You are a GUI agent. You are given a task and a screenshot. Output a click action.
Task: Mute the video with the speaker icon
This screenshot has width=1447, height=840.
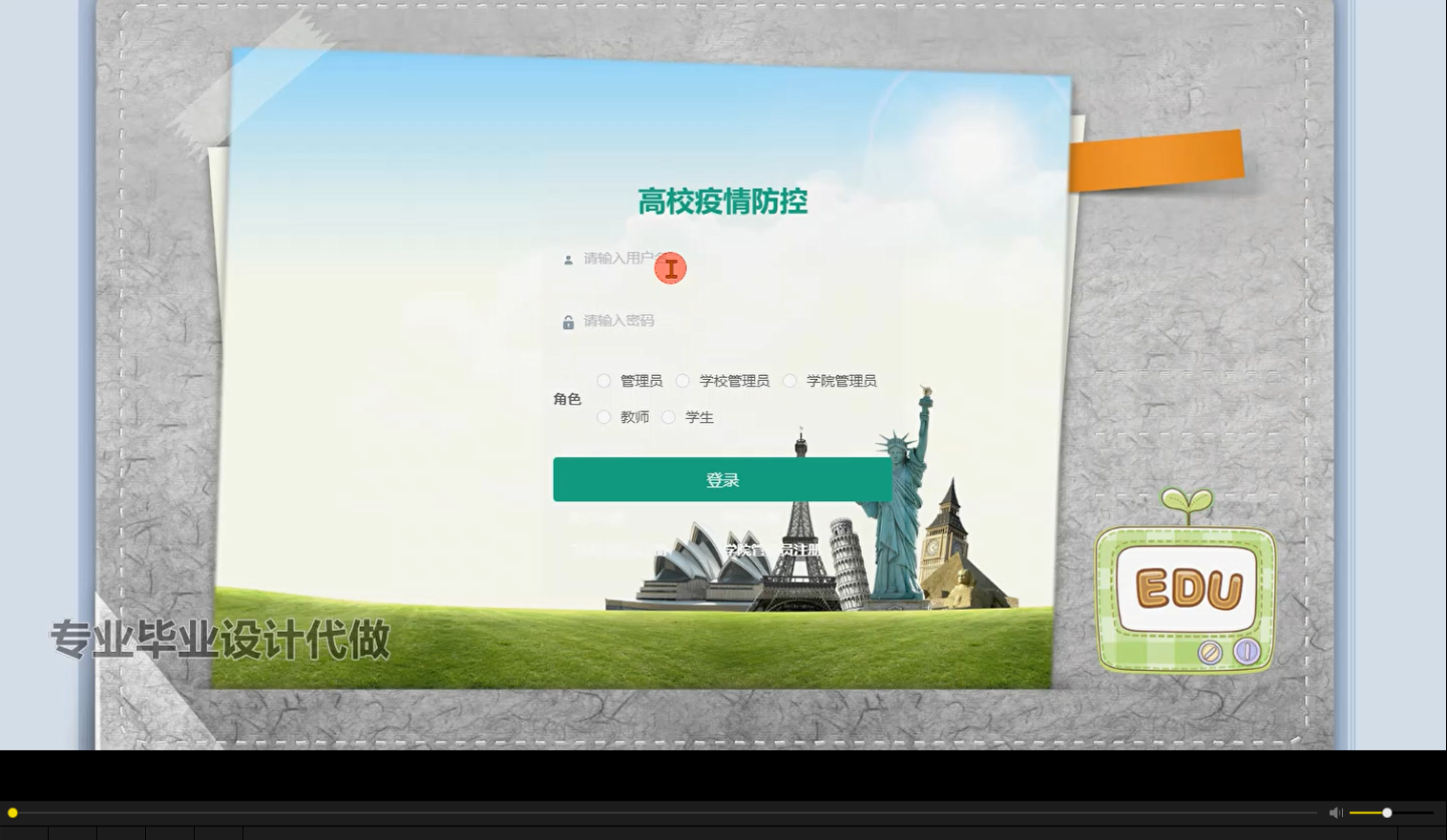coord(1335,812)
